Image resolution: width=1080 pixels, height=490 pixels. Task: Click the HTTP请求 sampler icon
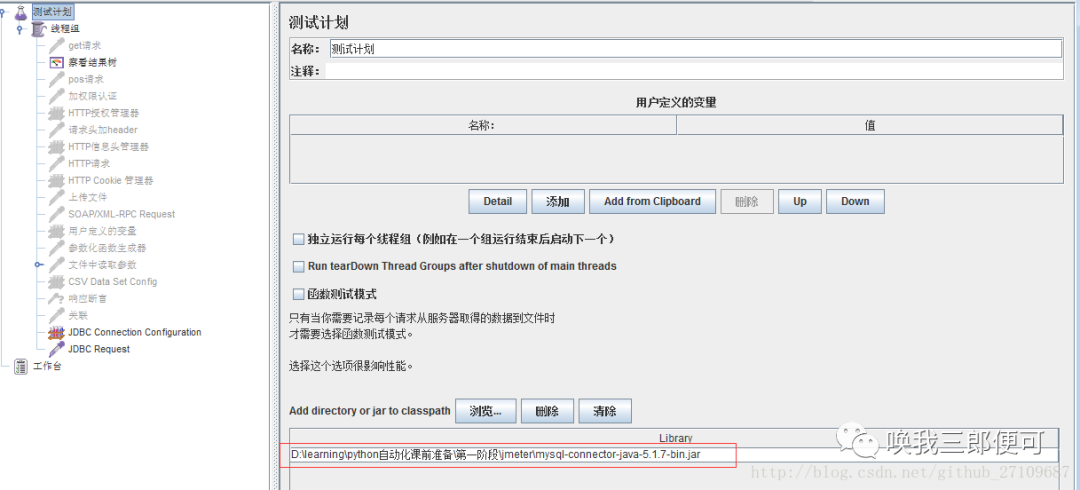[56, 163]
